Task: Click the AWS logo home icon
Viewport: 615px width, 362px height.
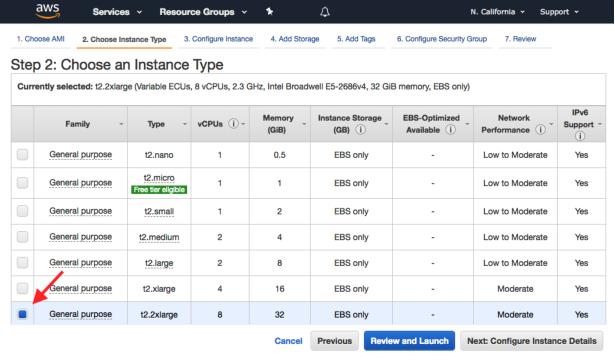Action: click(48, 11)
